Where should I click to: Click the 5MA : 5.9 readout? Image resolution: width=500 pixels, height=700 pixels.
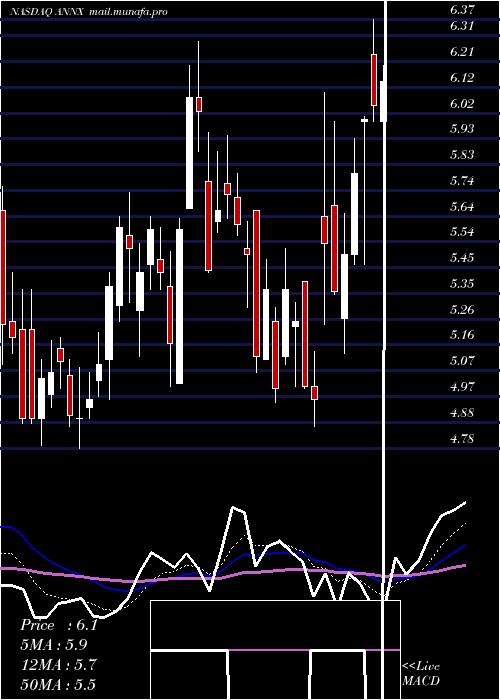(54, 645)
